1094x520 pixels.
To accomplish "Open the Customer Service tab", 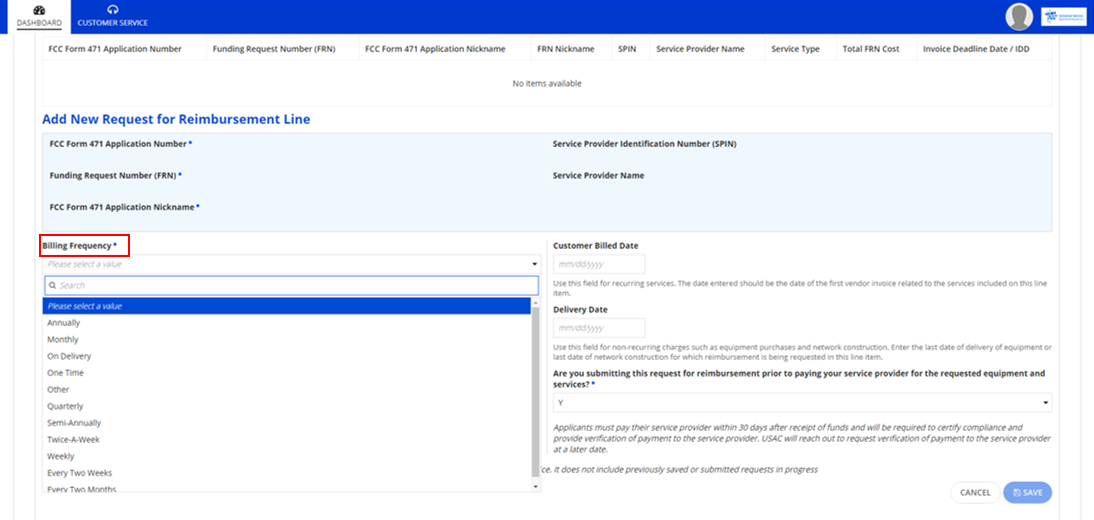I will (112, 16).
